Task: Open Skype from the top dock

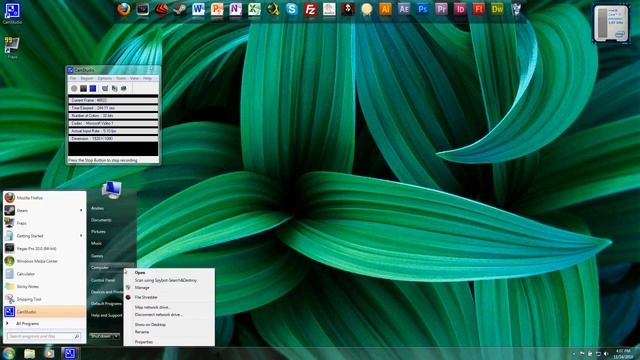Action: coord(292,9)
